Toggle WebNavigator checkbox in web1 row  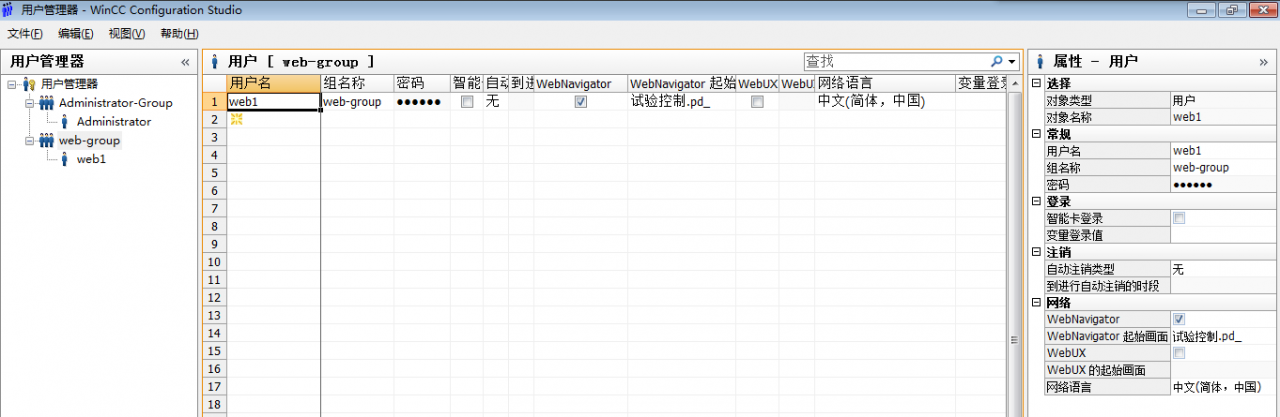[x=580, y=102]
